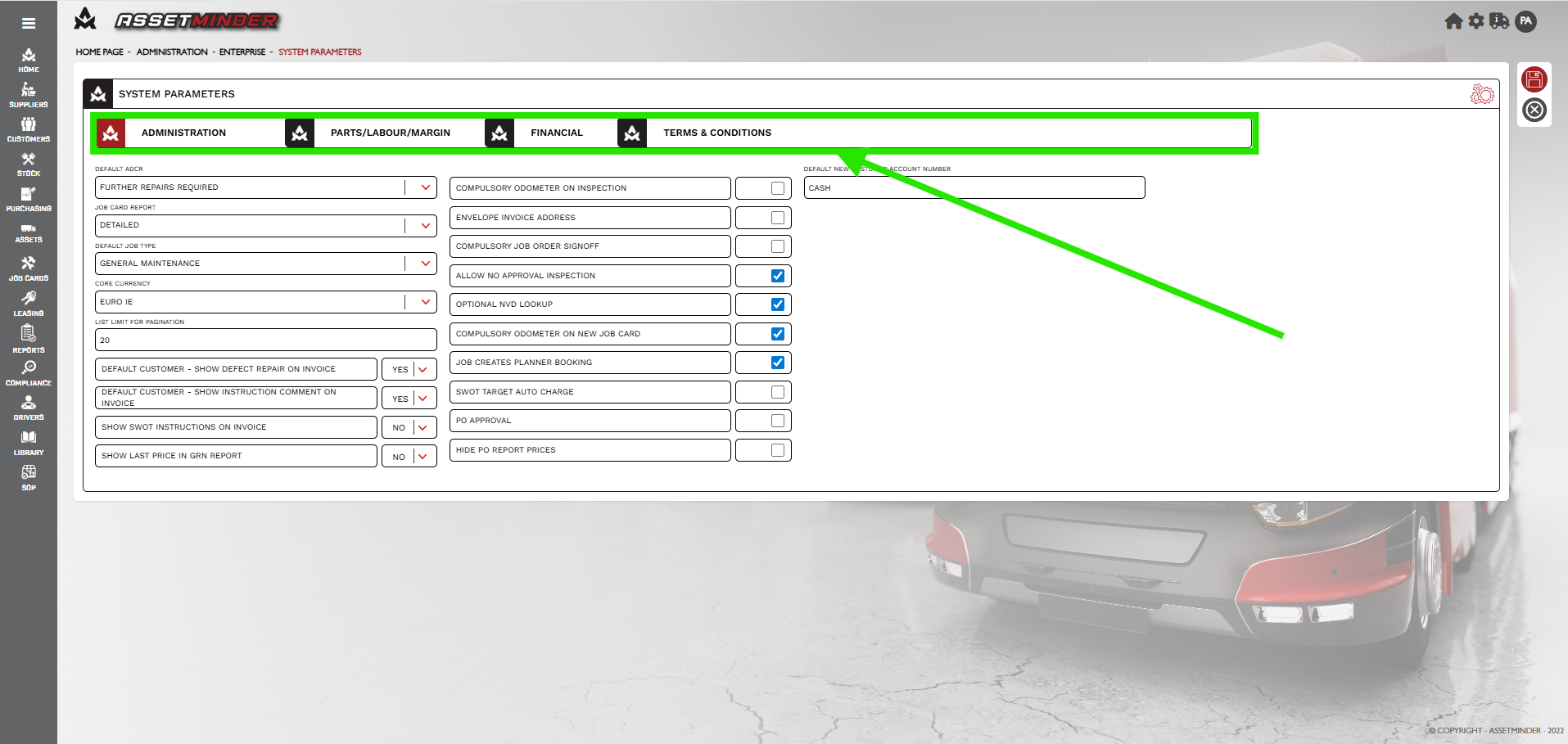
Task: Uncheck Optional NVD Lookup checkbox
Action: tap(777, 304)
